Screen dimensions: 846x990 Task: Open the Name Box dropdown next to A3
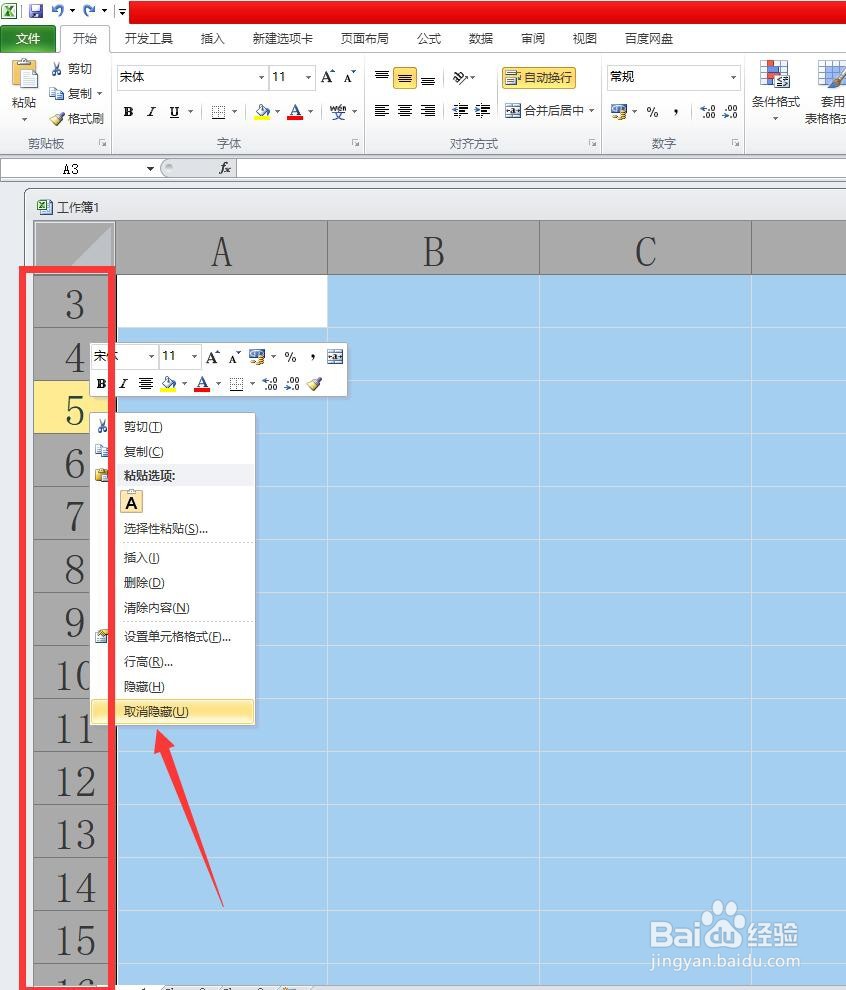[150, 169]
